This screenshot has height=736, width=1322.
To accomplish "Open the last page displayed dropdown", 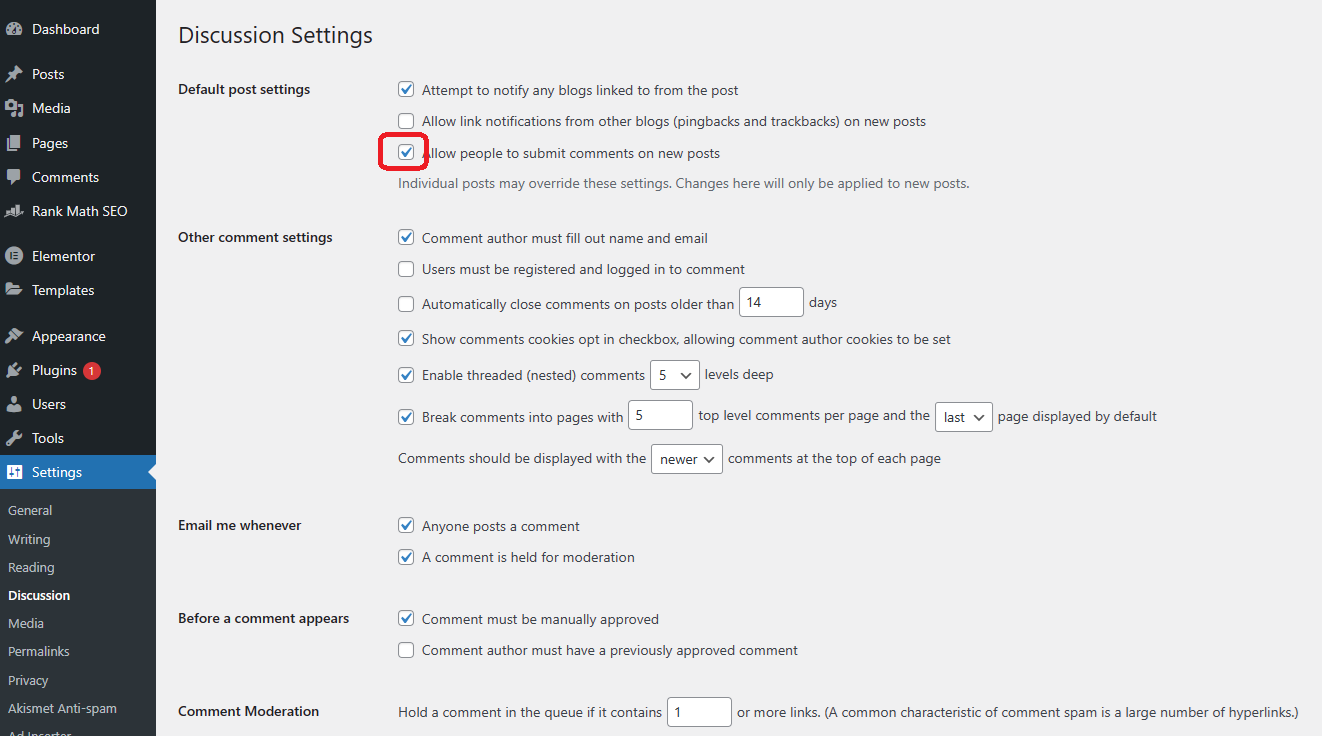I will (964, 417).
